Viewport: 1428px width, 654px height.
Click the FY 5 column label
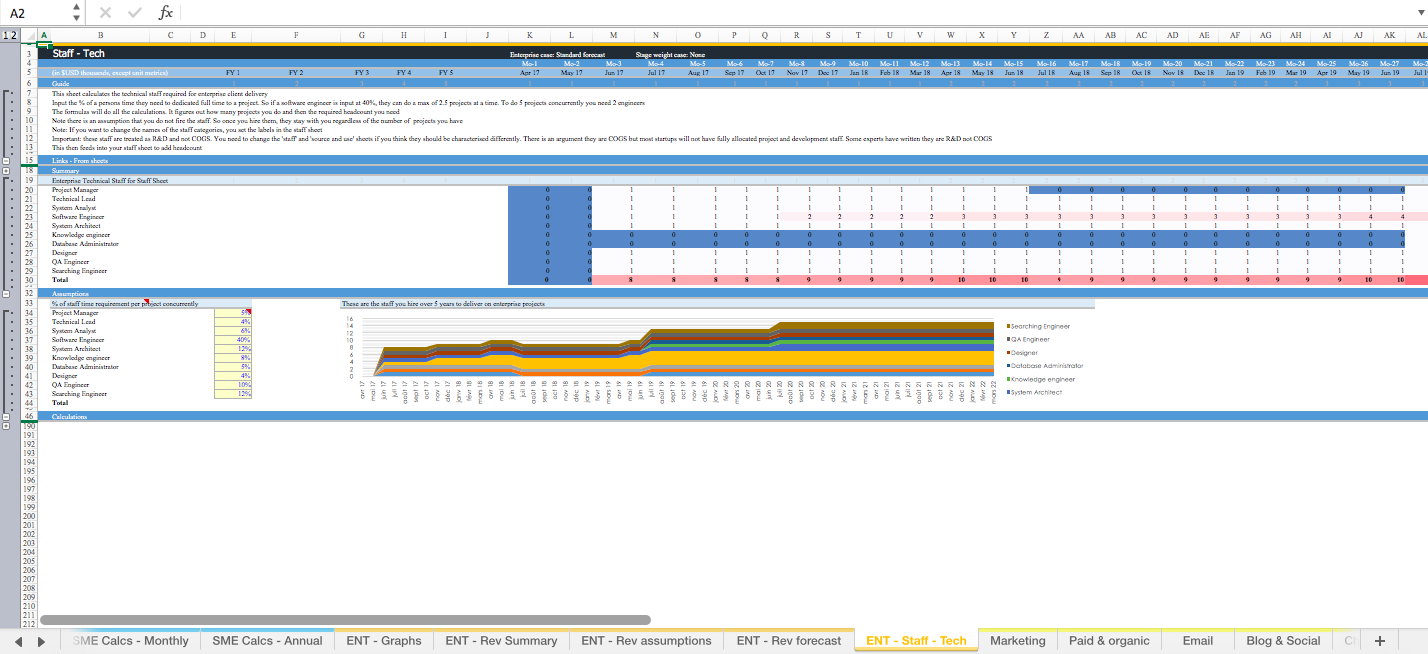[x=445, y=73]
